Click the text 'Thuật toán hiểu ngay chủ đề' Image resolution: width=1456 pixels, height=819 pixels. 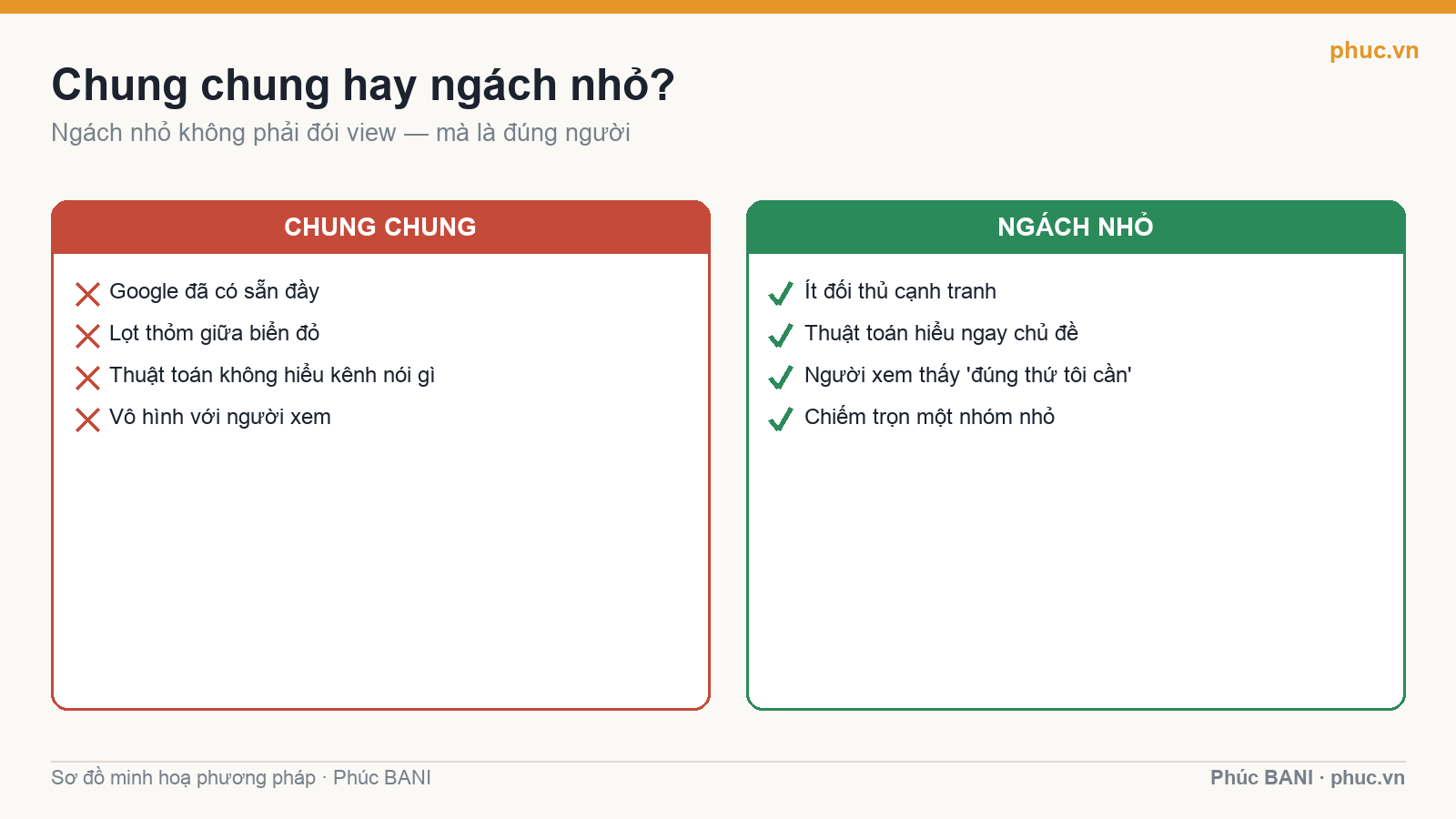pos(941,333)
